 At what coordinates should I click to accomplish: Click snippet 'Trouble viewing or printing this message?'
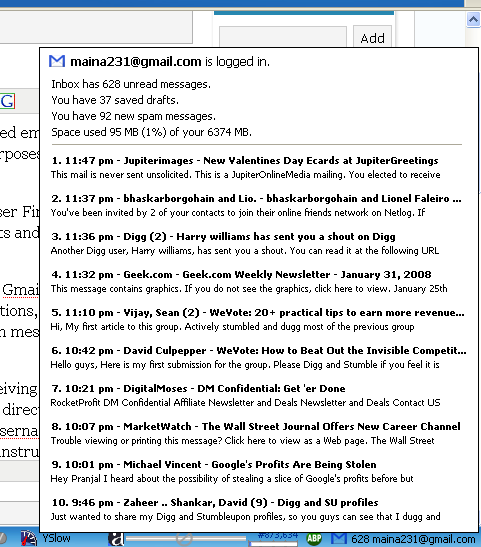[x=243, y=441]
